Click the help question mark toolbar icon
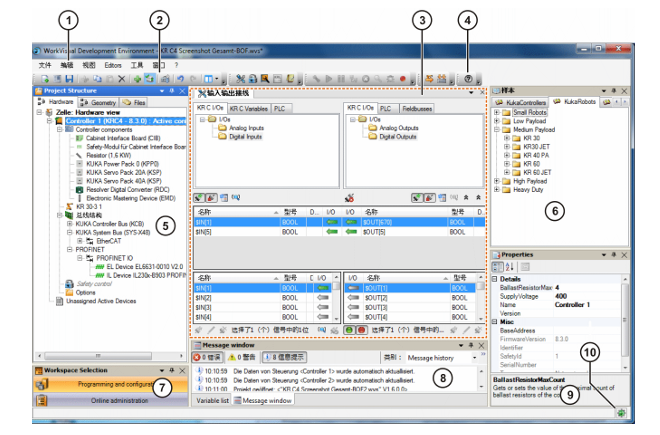Image resolution: width=660 pixels, height=435 pixels. [468, 78]
